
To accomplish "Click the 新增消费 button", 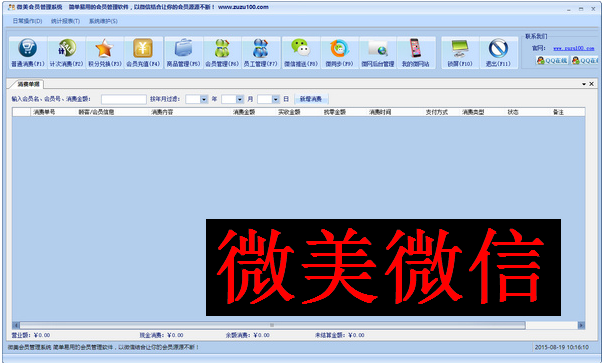I will tap(311, 99).
